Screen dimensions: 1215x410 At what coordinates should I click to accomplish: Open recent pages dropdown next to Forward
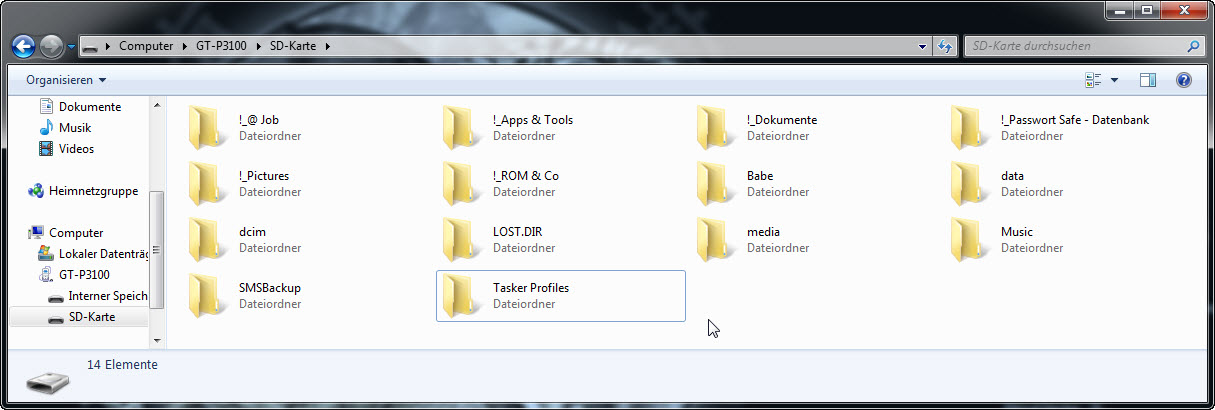(x=71, y=46)
